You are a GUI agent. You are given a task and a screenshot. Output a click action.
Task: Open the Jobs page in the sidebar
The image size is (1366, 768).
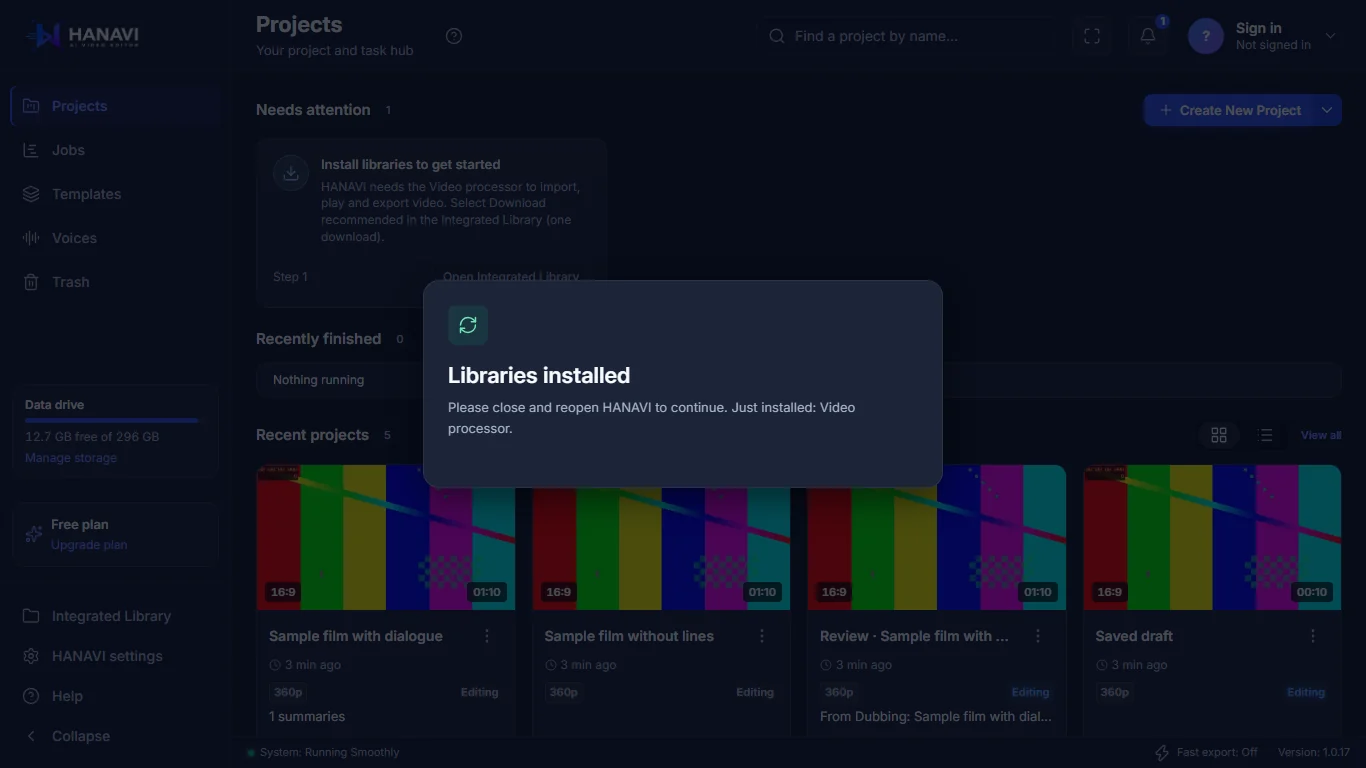click(116, 150)
